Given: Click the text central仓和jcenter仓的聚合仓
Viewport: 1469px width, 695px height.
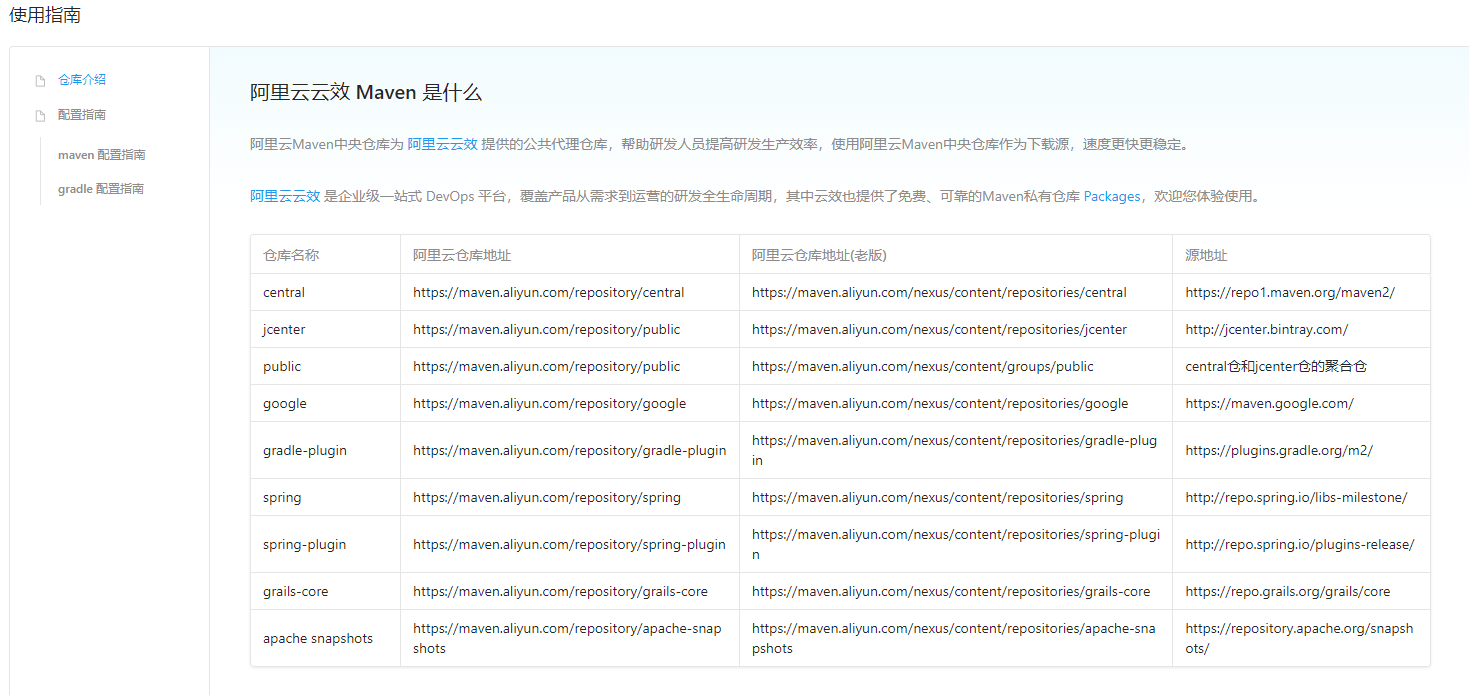Looking at the screenshot, I should [1276, 367].
